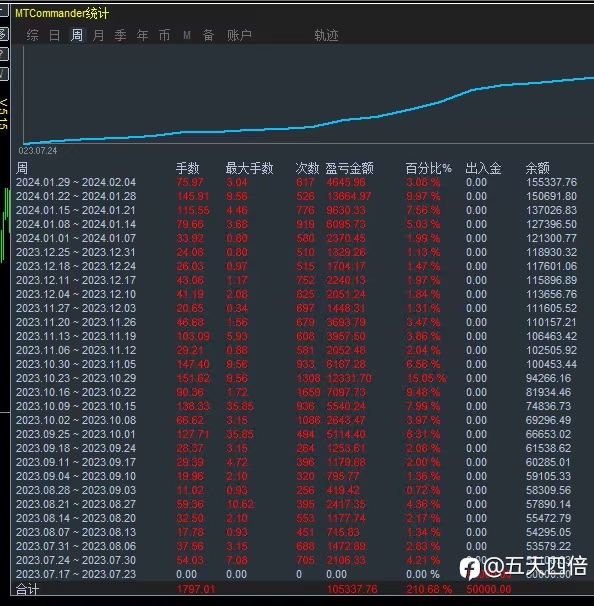The image size is (594, 606).
Task: Select week row 2023.08.21 ~ 2023.08.27
Action: (296, 504)
